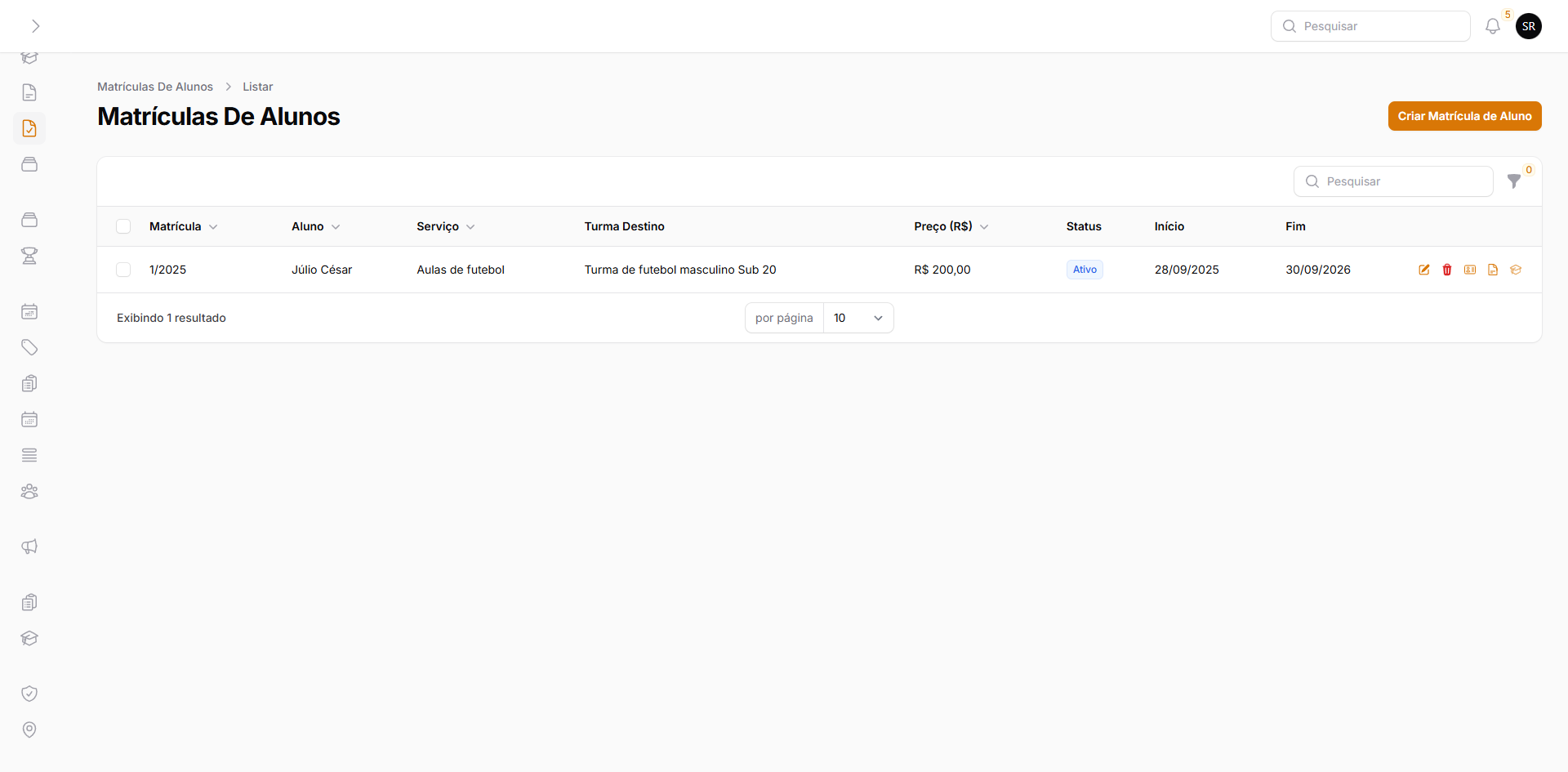Open the per-page dropdown showing 10
1568x772 pixels.
pos(857,318)
